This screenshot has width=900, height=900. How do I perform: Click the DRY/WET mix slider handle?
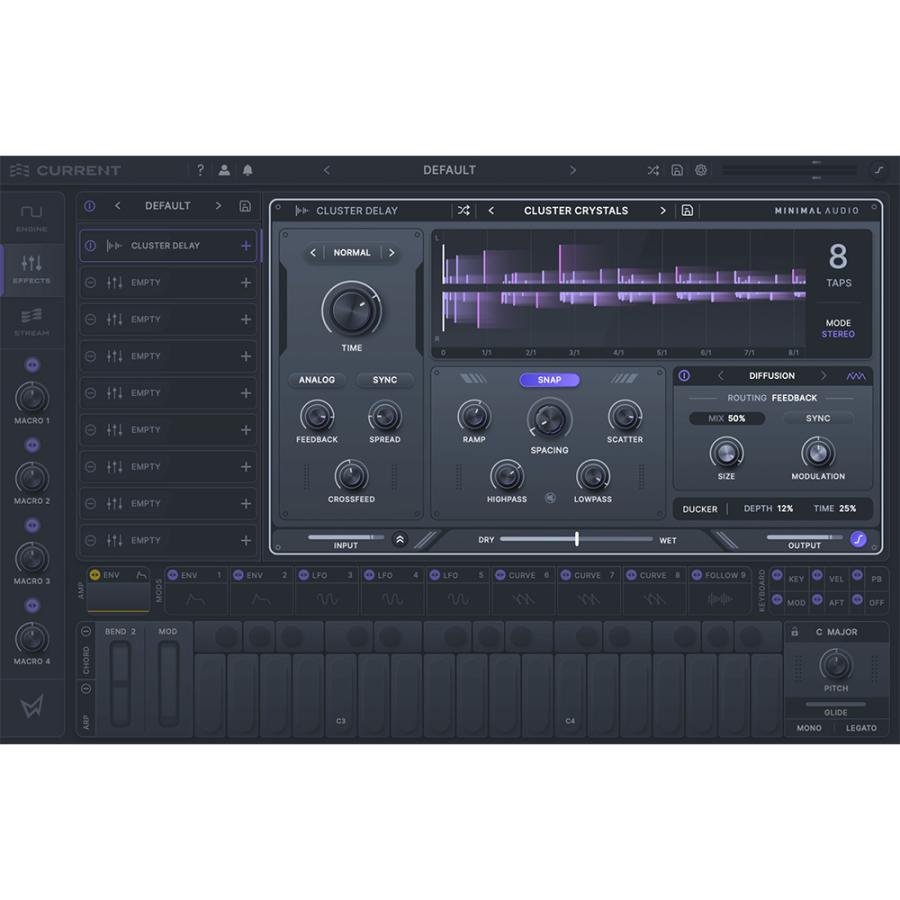pos(577,539)
